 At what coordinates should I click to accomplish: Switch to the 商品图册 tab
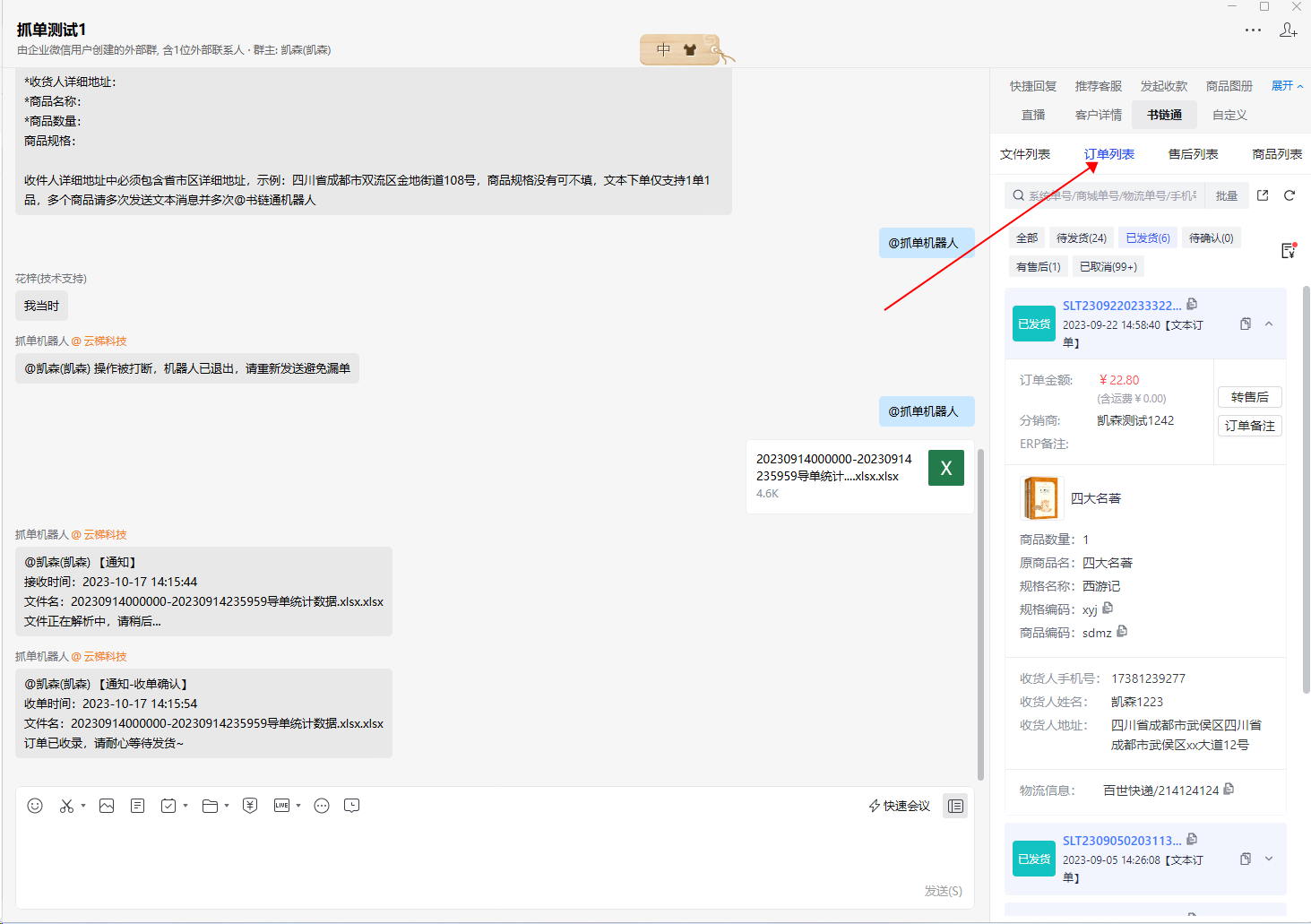1229,86
